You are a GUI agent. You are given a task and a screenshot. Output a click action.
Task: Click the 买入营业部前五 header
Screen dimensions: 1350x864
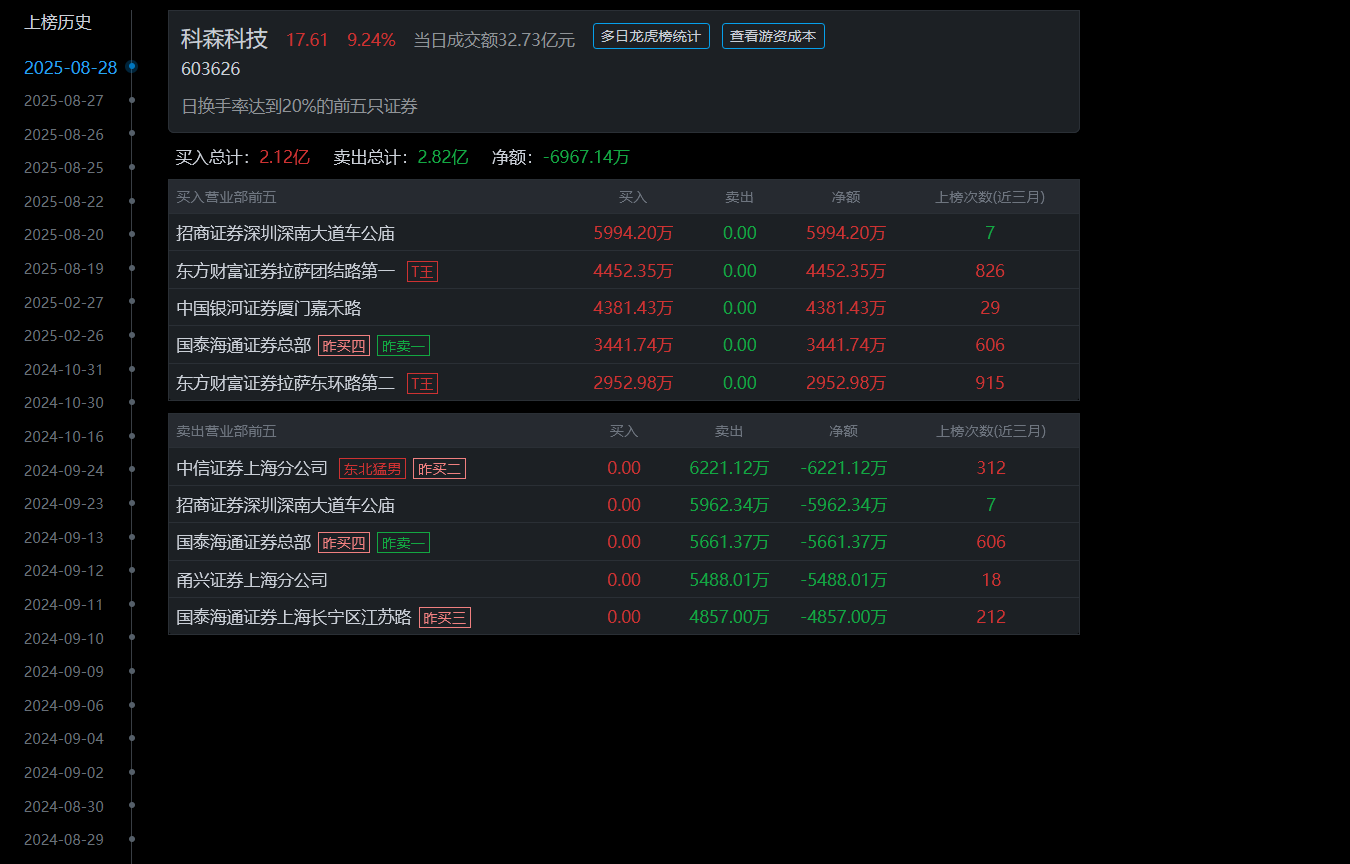(x=226, y=197)
